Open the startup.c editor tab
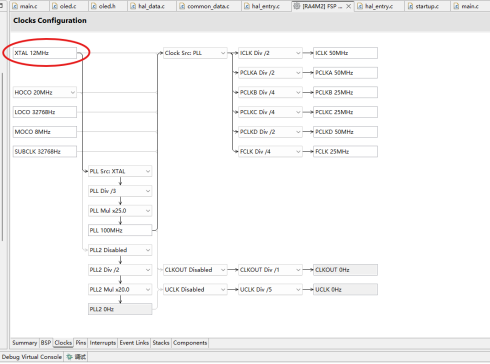Screen dimensions: 490x364 pos(427,6)
